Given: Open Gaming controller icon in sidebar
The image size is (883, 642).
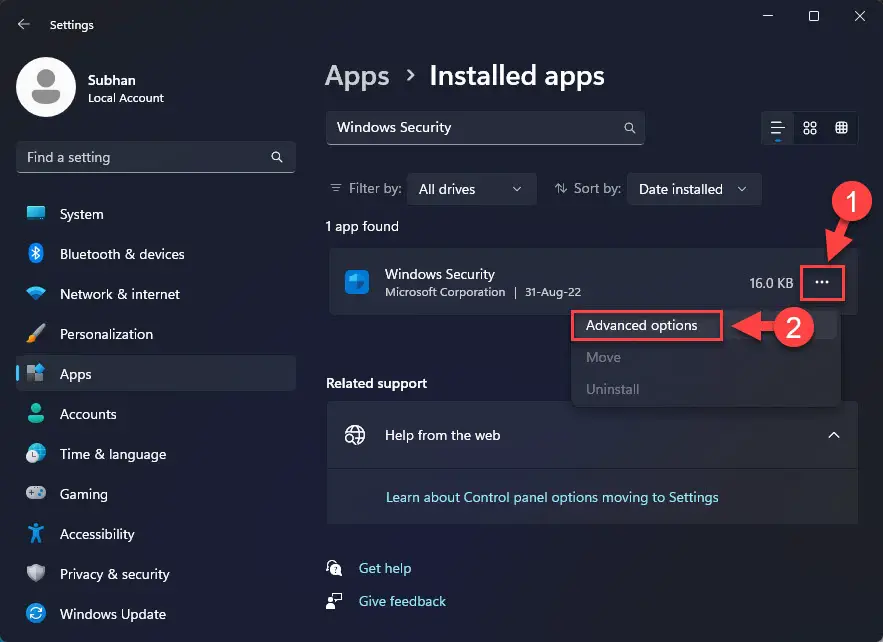Looking at the screenshot, I should (x=36, y=493).
